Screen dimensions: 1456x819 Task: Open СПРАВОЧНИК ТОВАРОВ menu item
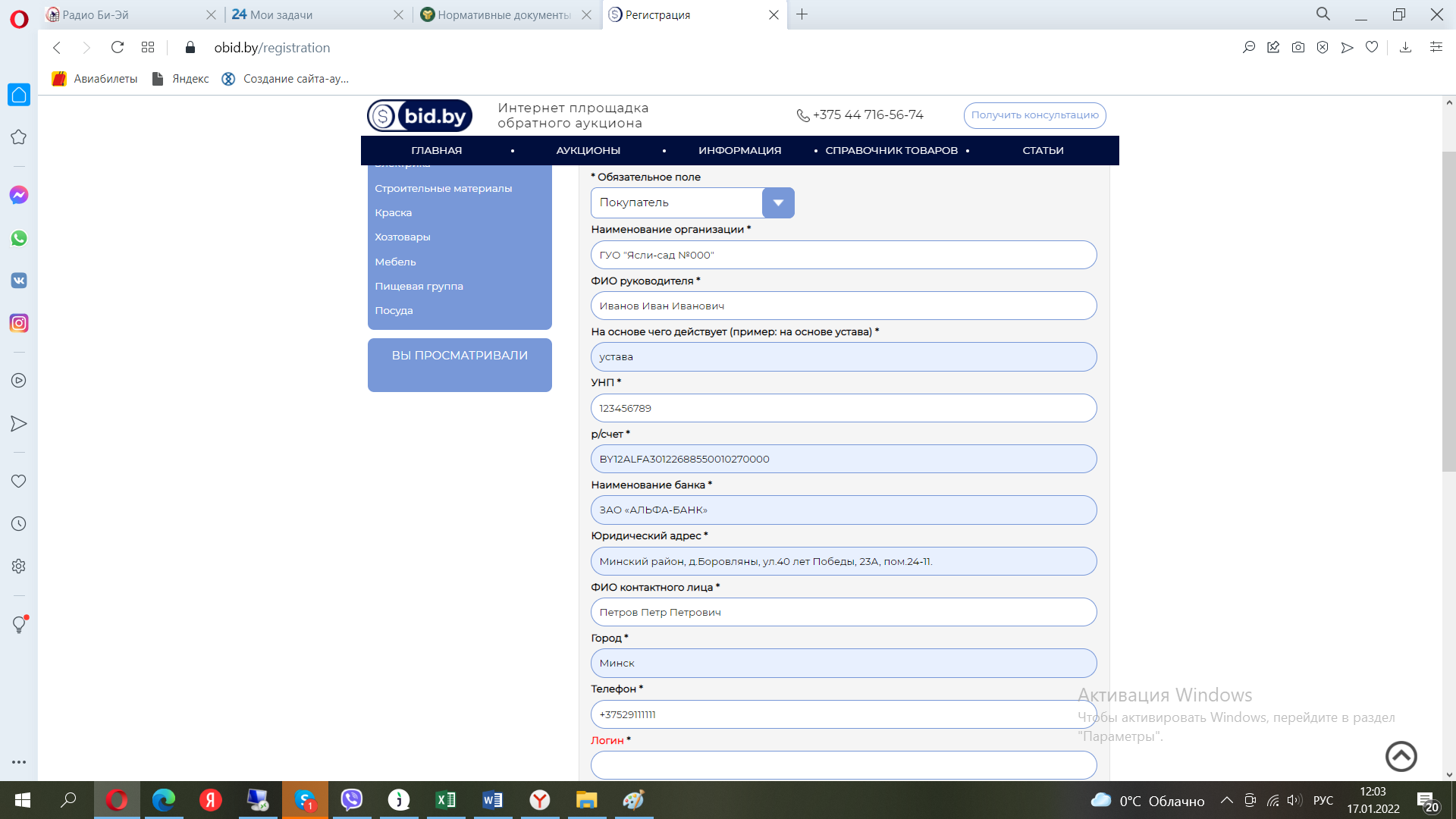891,150
